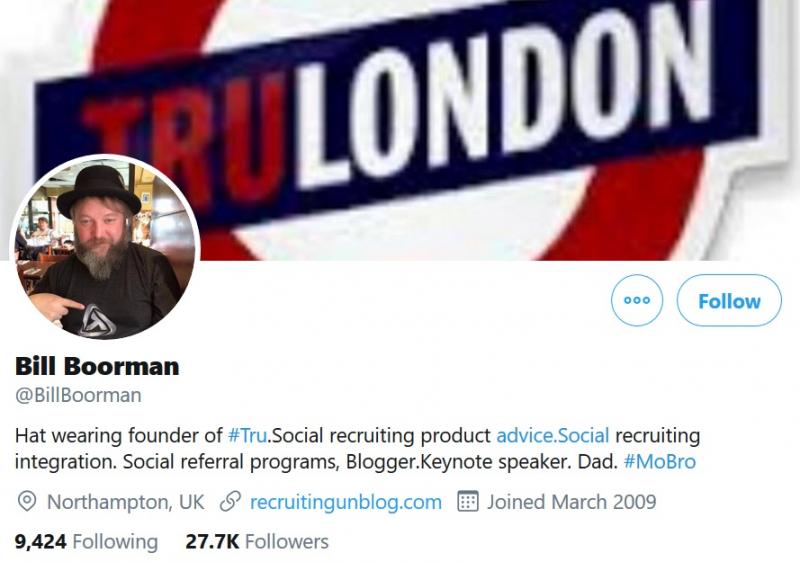Open Bill Boorman's profile picture

tap(105, 247)
